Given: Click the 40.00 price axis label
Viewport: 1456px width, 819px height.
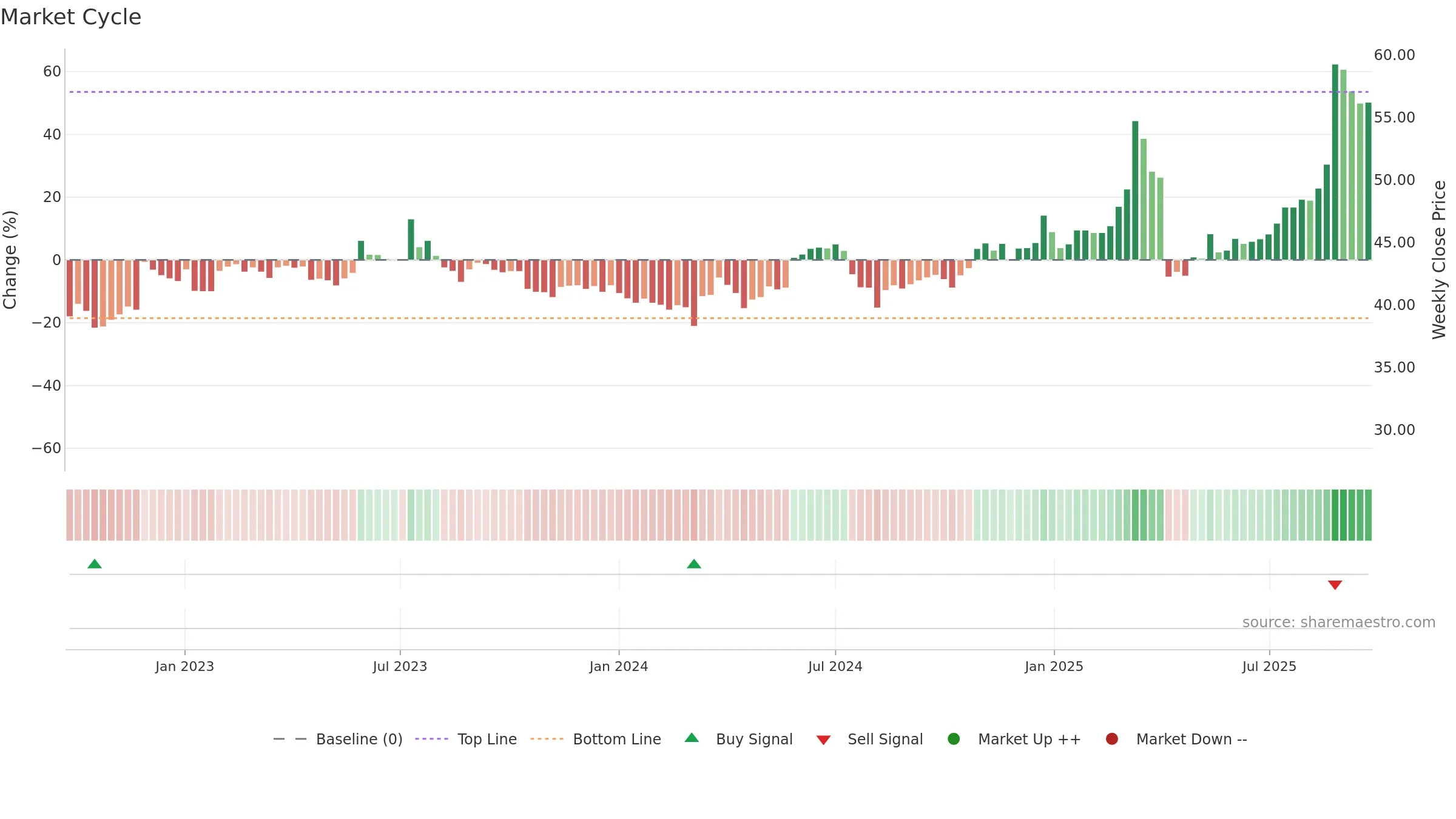Looking at the screenshot, I should 1394,305.
